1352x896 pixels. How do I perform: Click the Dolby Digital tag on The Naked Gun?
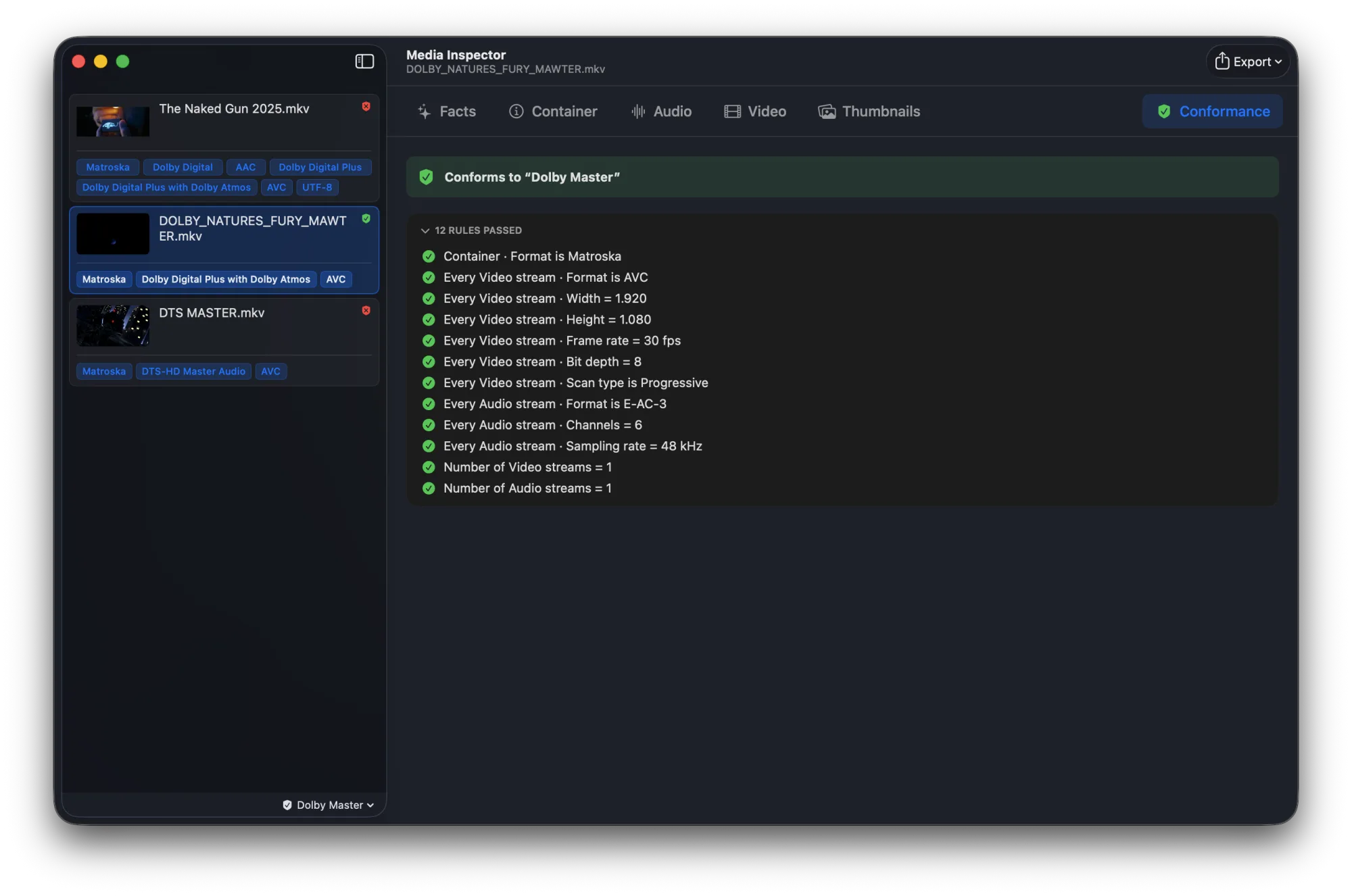click(x=183, y=167)
